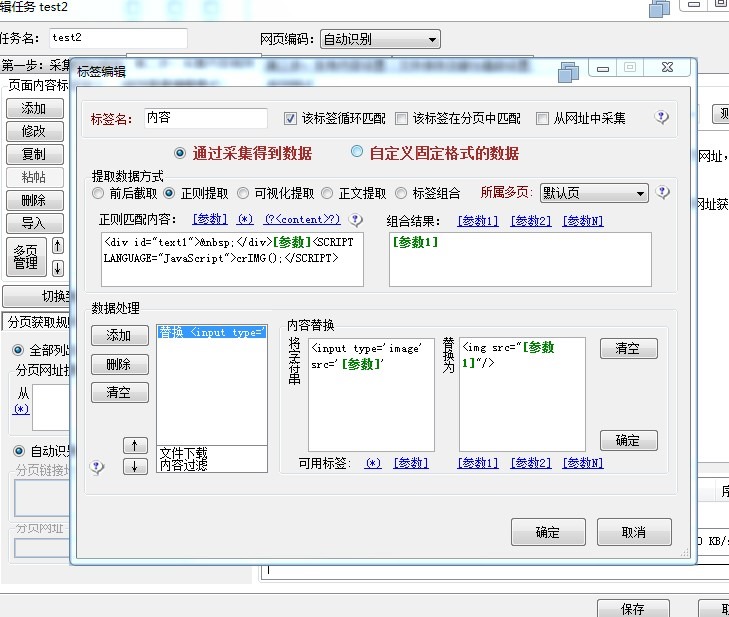Click 修改 button in background window
Screen dimensions: 729x617
coord(35,131)
